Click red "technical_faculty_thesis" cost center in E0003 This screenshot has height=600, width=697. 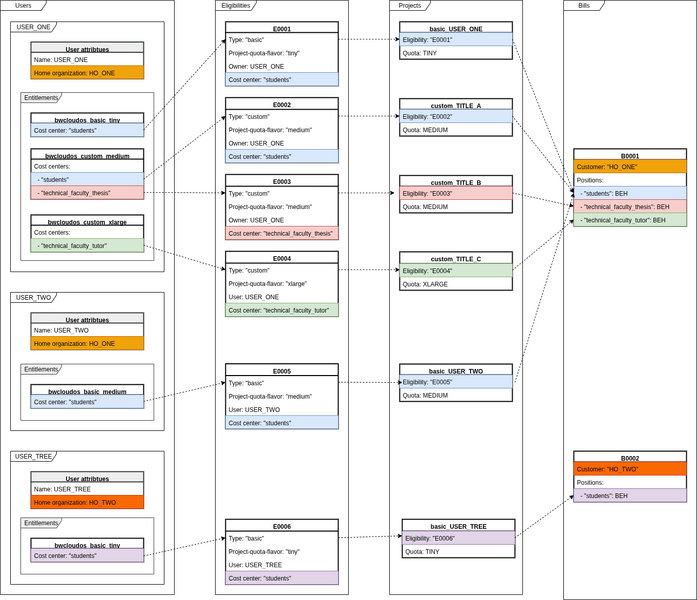click(x=281, y=233)
